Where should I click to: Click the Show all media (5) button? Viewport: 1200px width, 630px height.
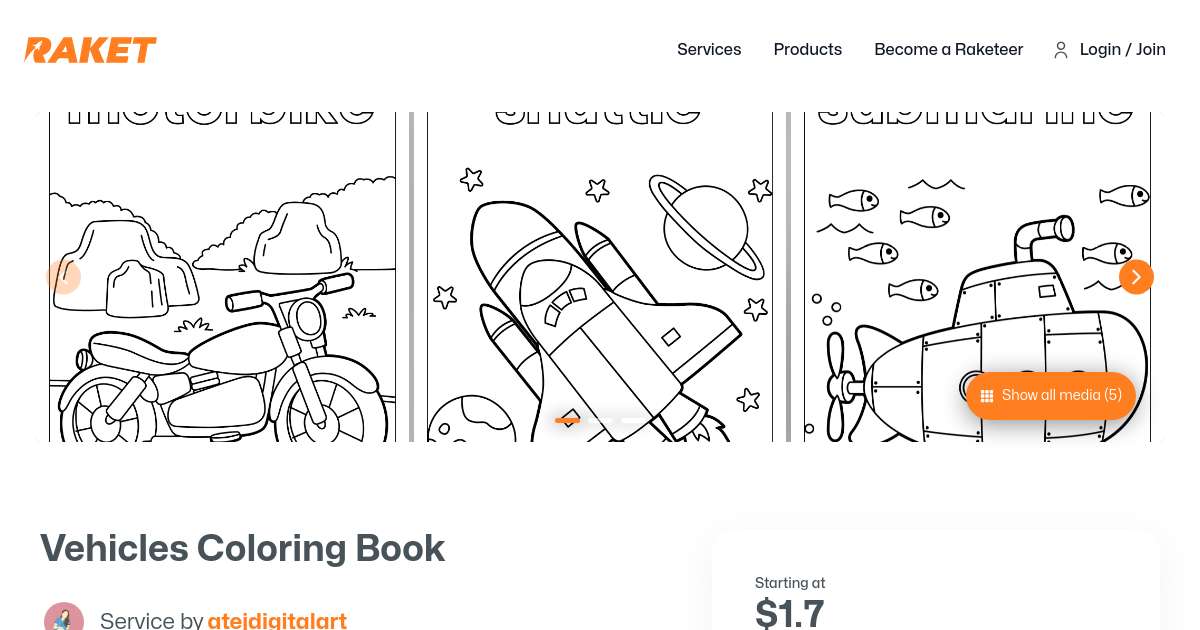(x=1050, y=395)
